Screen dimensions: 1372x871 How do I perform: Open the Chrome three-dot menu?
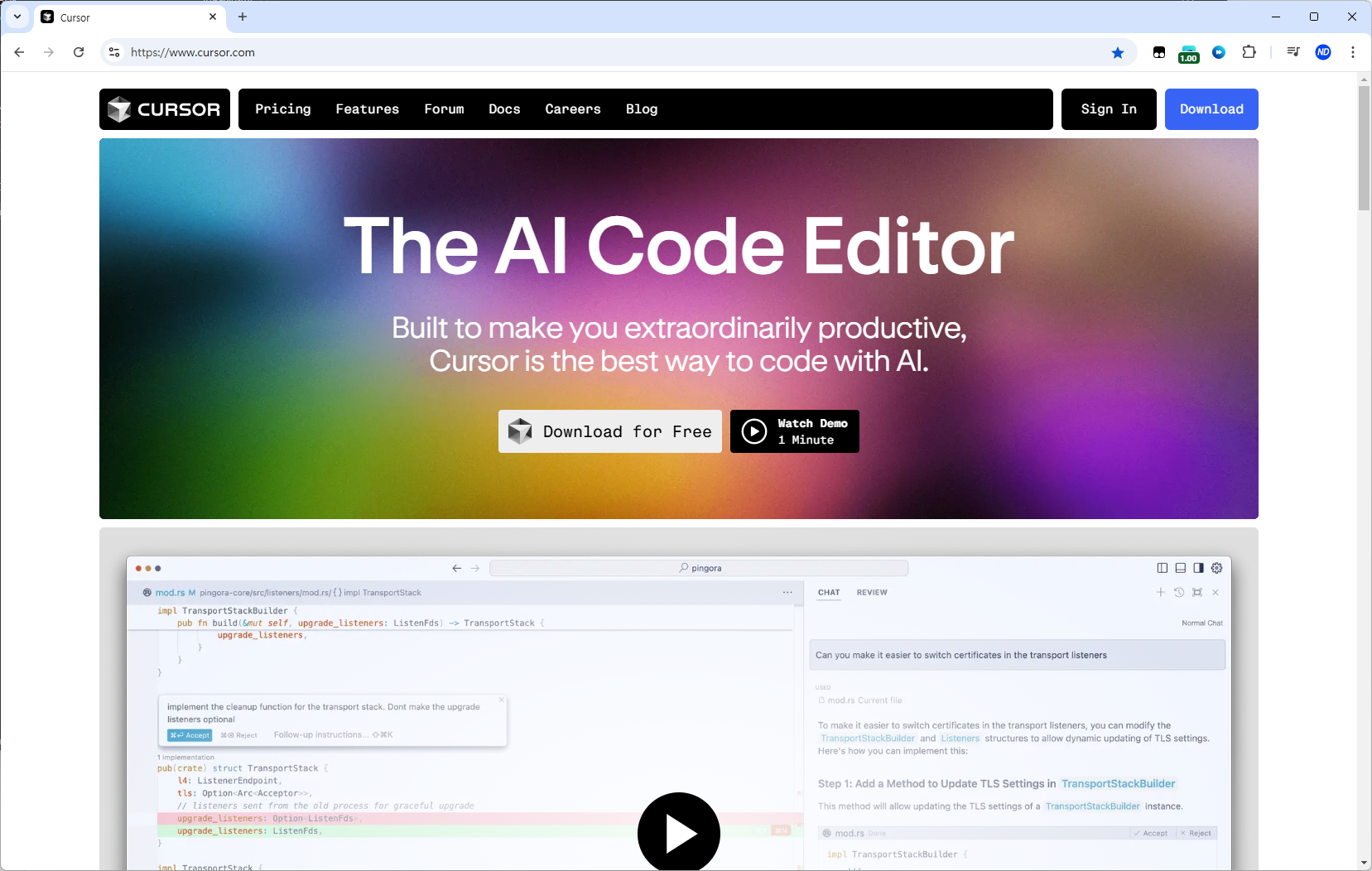1353,52
